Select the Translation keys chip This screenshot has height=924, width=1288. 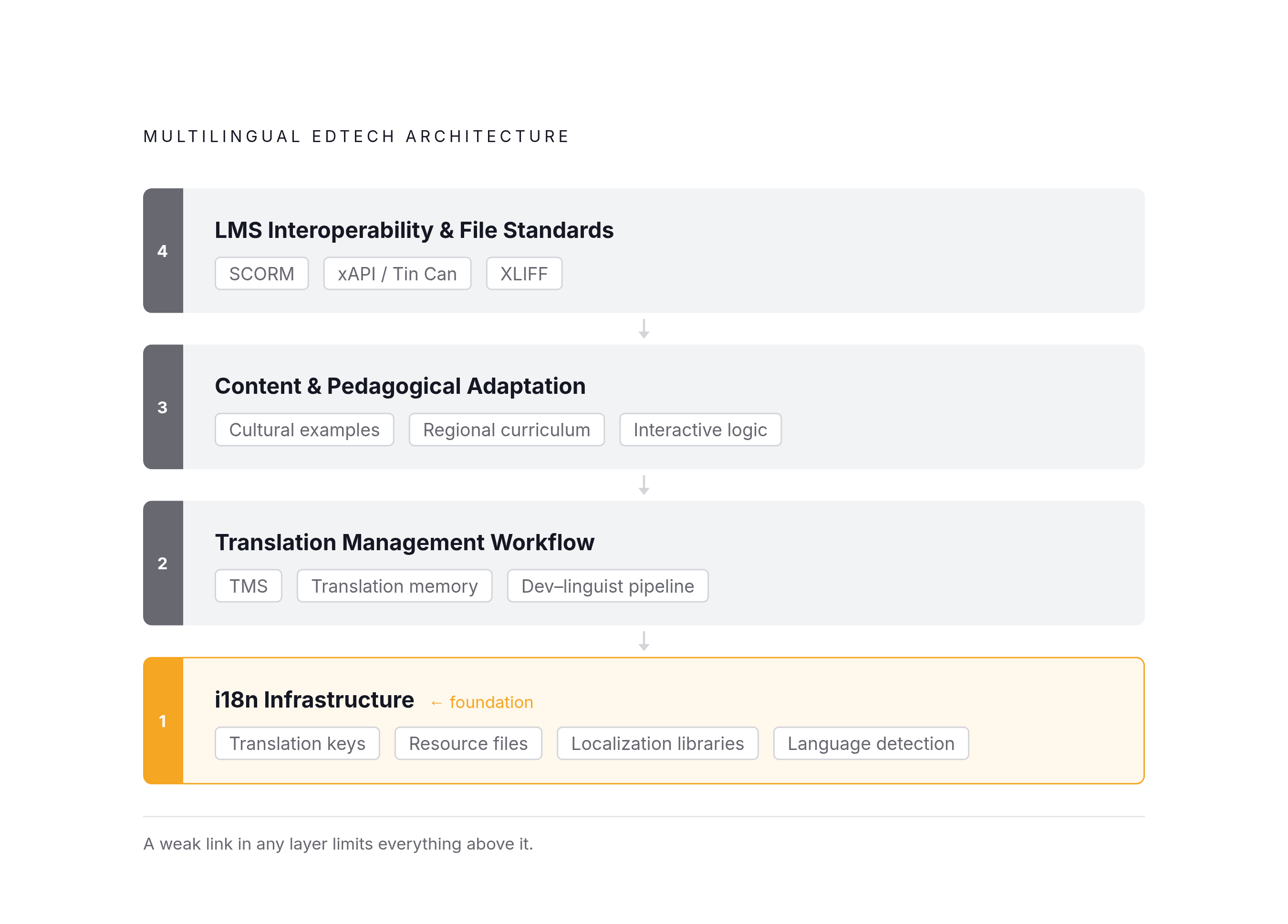point(297,743)
